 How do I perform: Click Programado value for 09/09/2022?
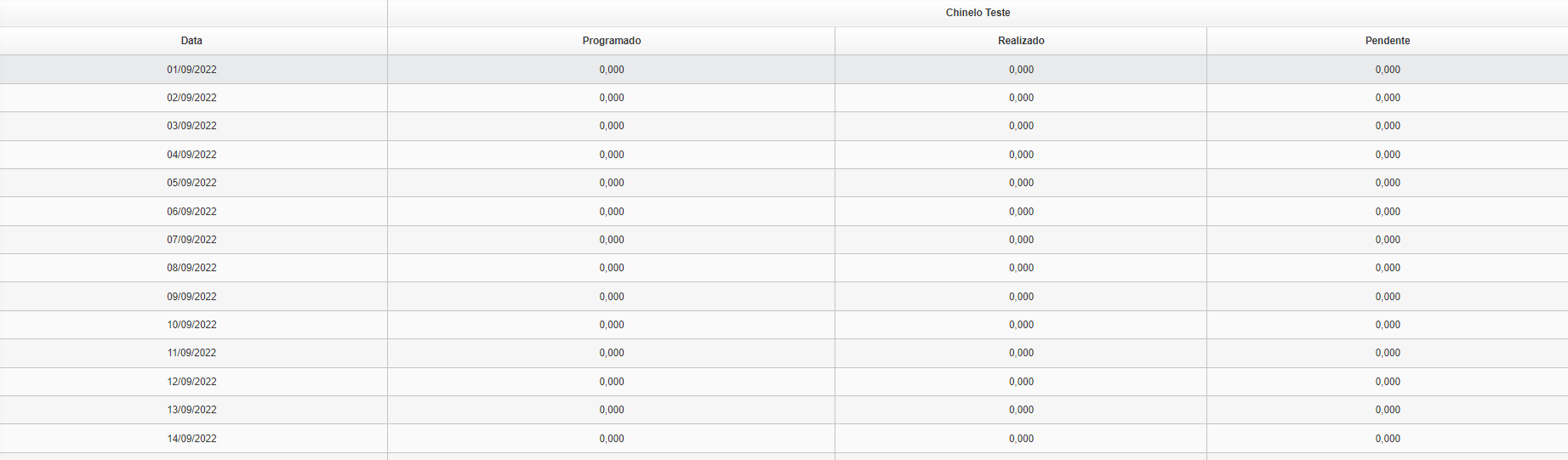click(x=612, y=297)
